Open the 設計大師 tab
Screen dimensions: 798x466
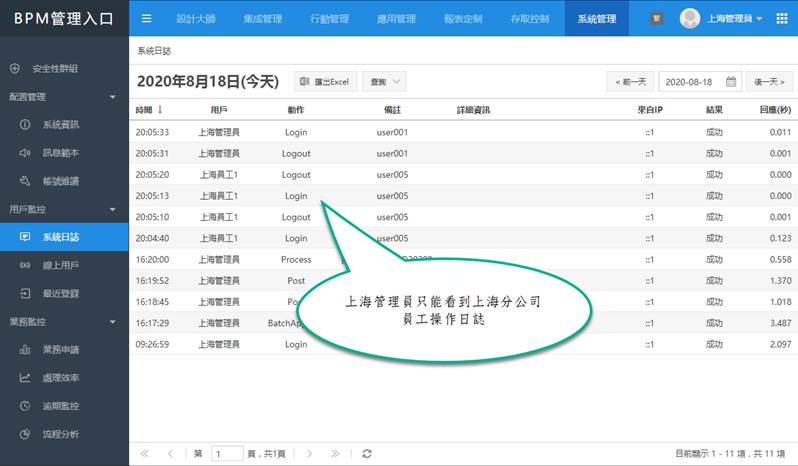tap(196, 19)
